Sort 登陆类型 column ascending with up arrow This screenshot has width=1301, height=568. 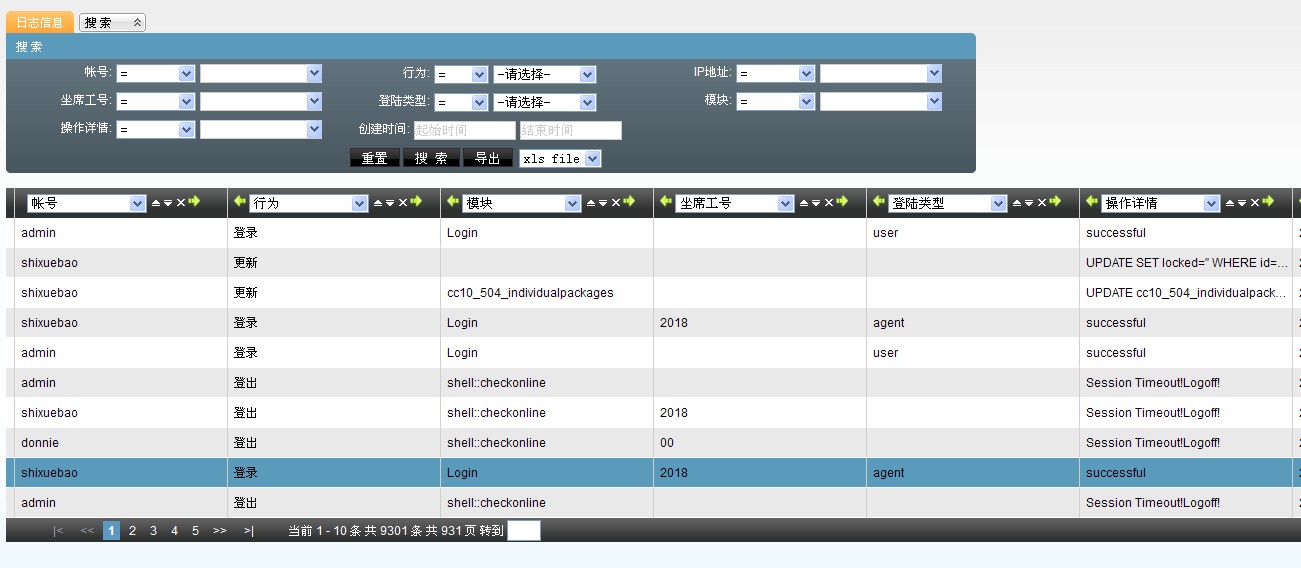[1017, 203]
